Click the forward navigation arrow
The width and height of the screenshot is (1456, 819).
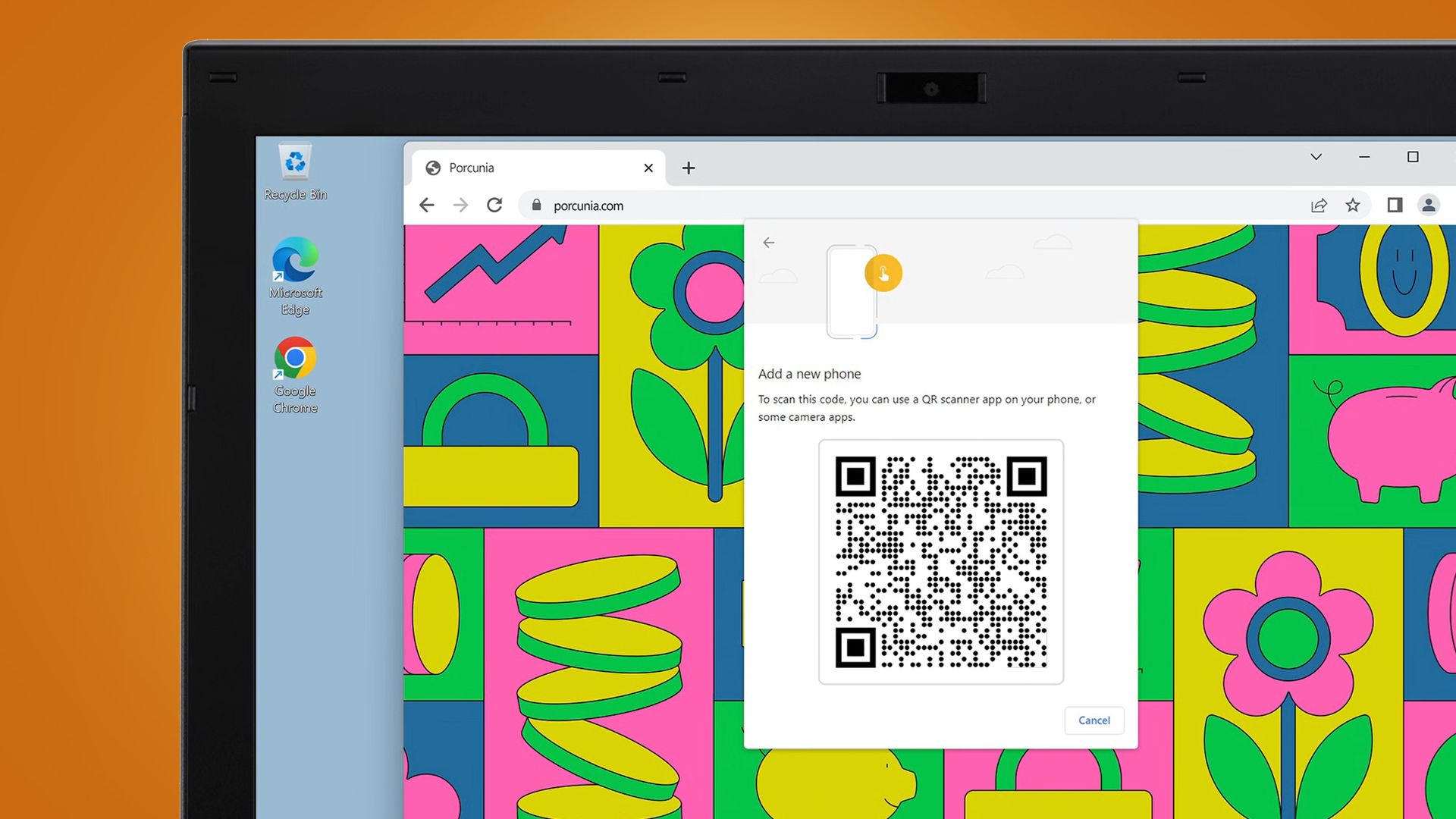click(x=460, y=205)
